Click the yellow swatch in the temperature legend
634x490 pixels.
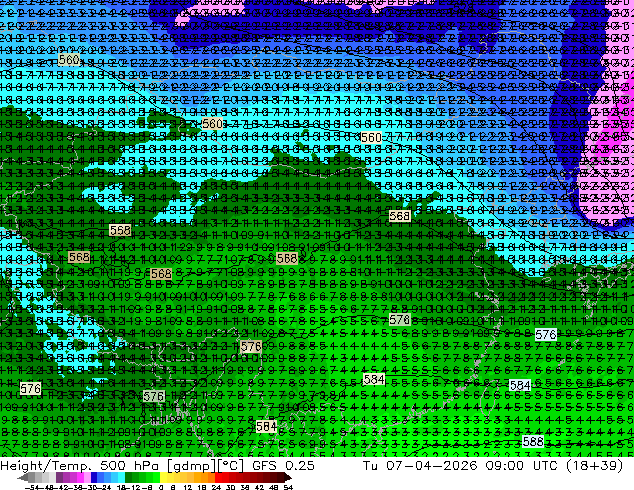coord(163,477)
